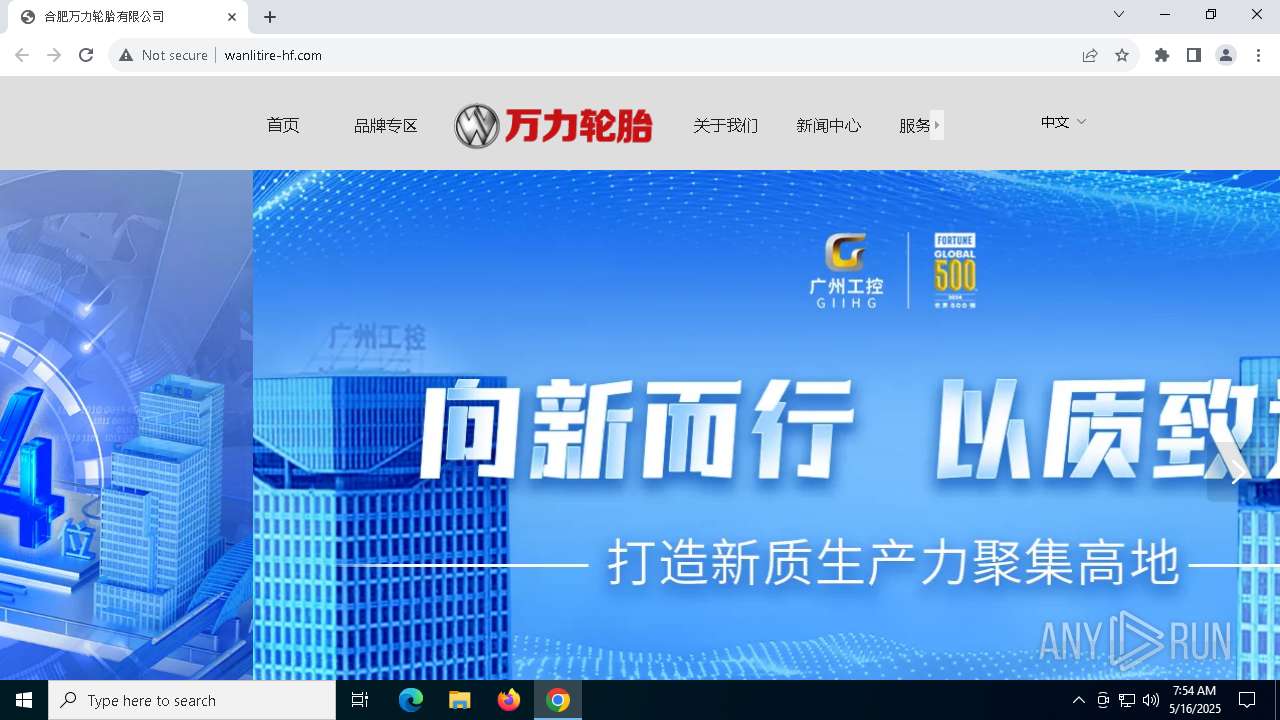This screenshot has height=720, width=1280.
Task: Open 关于我们 menu item
Action: point(726,126)
